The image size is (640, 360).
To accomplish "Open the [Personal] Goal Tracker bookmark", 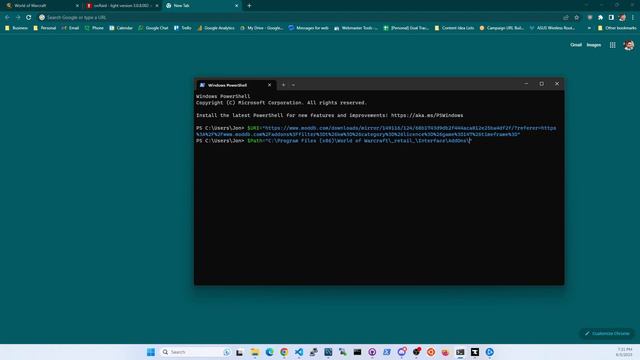I will 406,28.
